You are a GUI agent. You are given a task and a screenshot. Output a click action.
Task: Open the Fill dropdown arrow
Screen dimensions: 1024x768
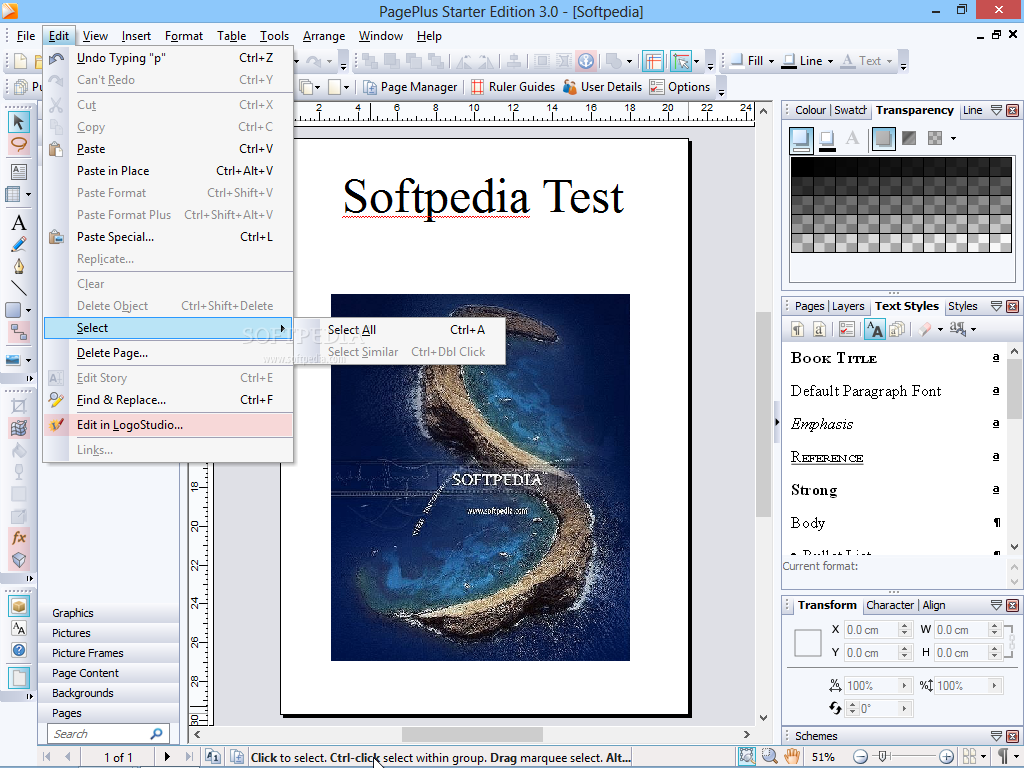pos(771,61)
